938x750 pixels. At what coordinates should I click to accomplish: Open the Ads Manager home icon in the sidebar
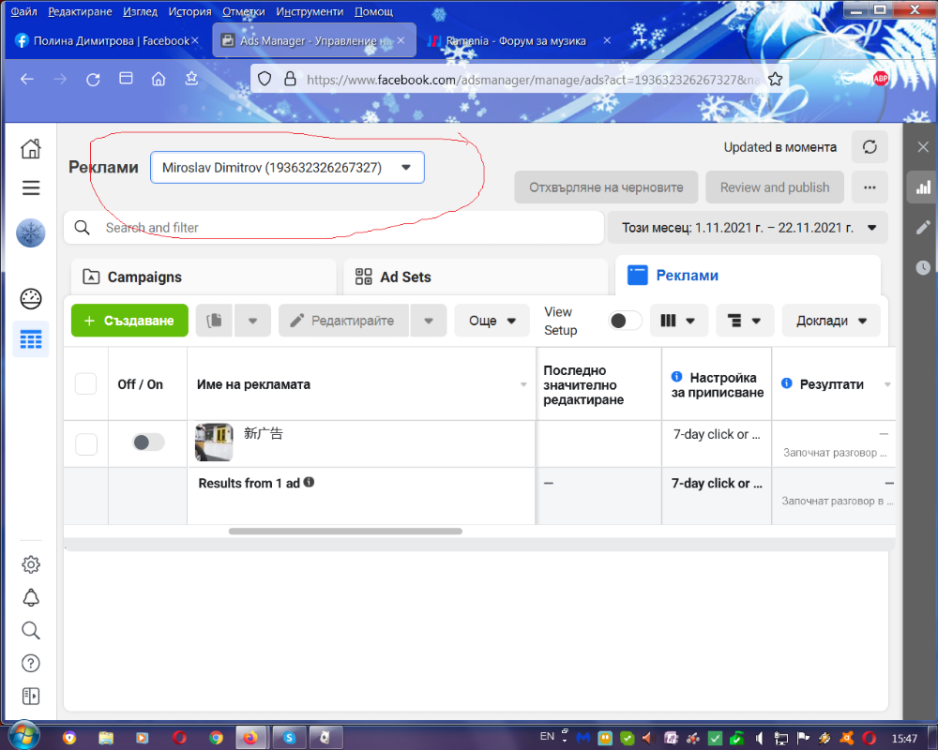[x=31, y=148]
